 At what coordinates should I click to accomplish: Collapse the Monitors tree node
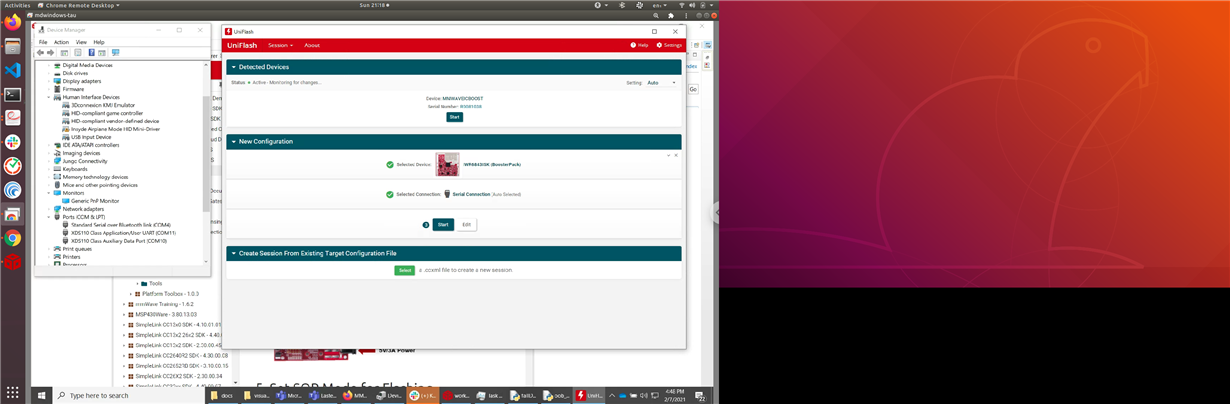[48, 193]
